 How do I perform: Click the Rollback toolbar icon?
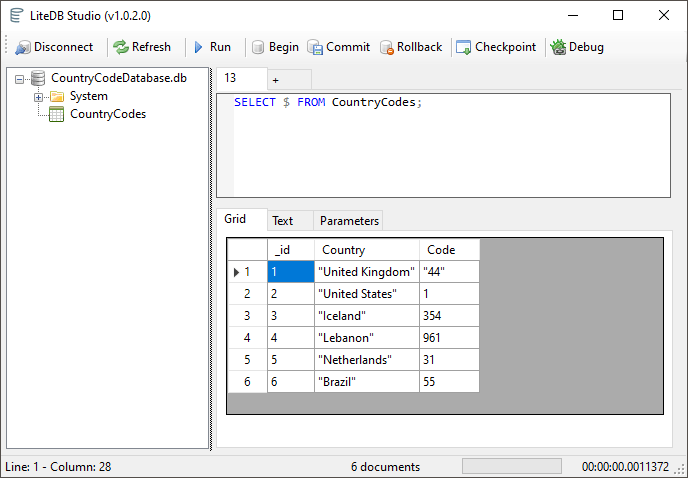(x=386, y=47)
